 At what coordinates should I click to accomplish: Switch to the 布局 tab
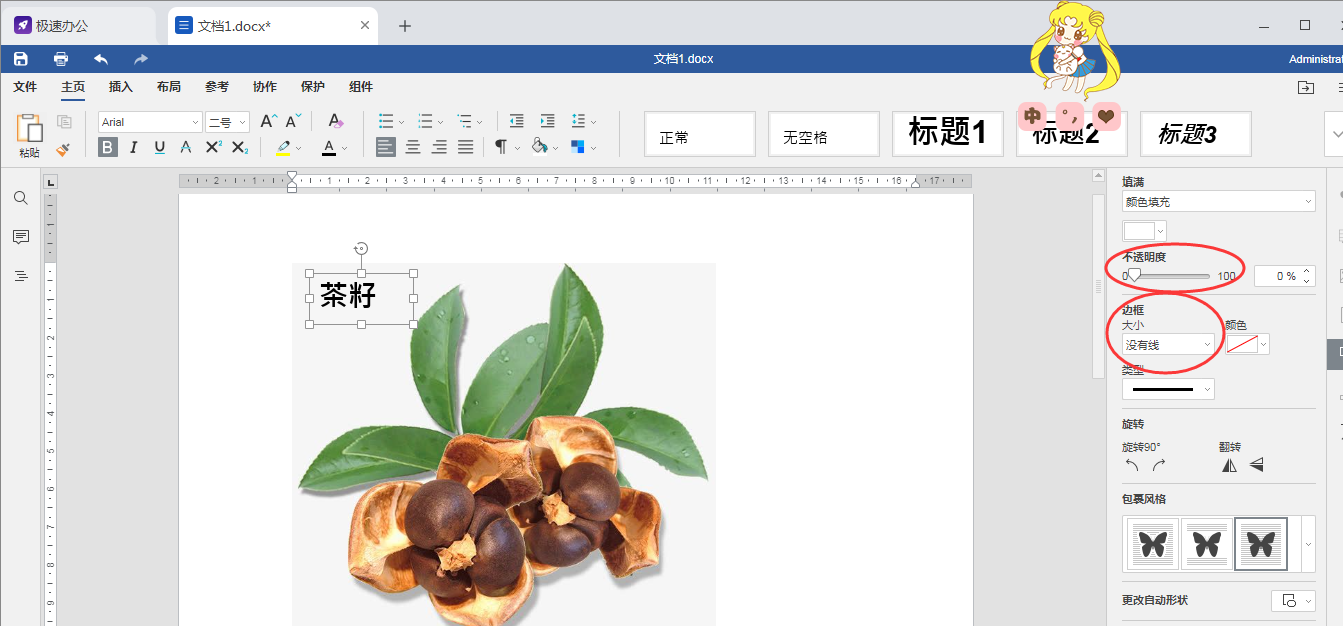[x=169, y=87]
